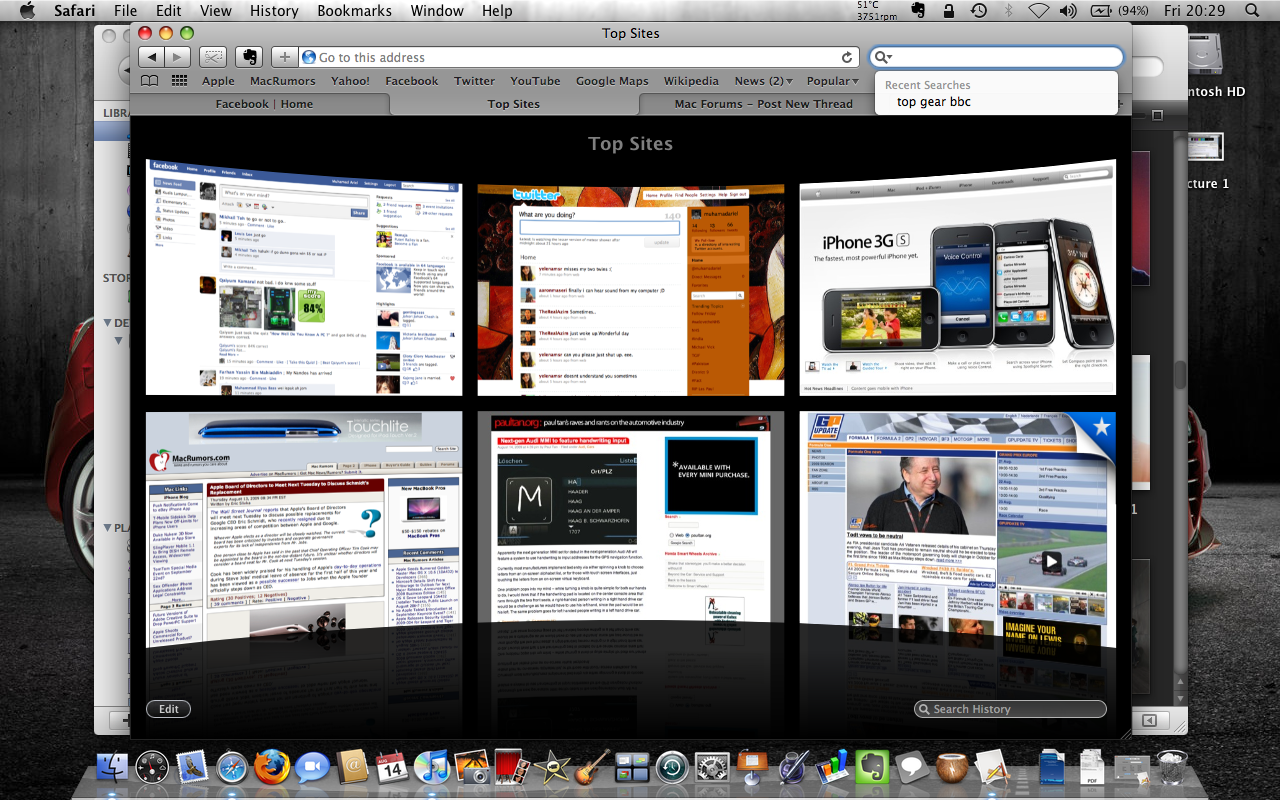Open the Facebook Top Sites thumbnail
1280x800 pixels.
pyautogui.click(x=304, y=277)
